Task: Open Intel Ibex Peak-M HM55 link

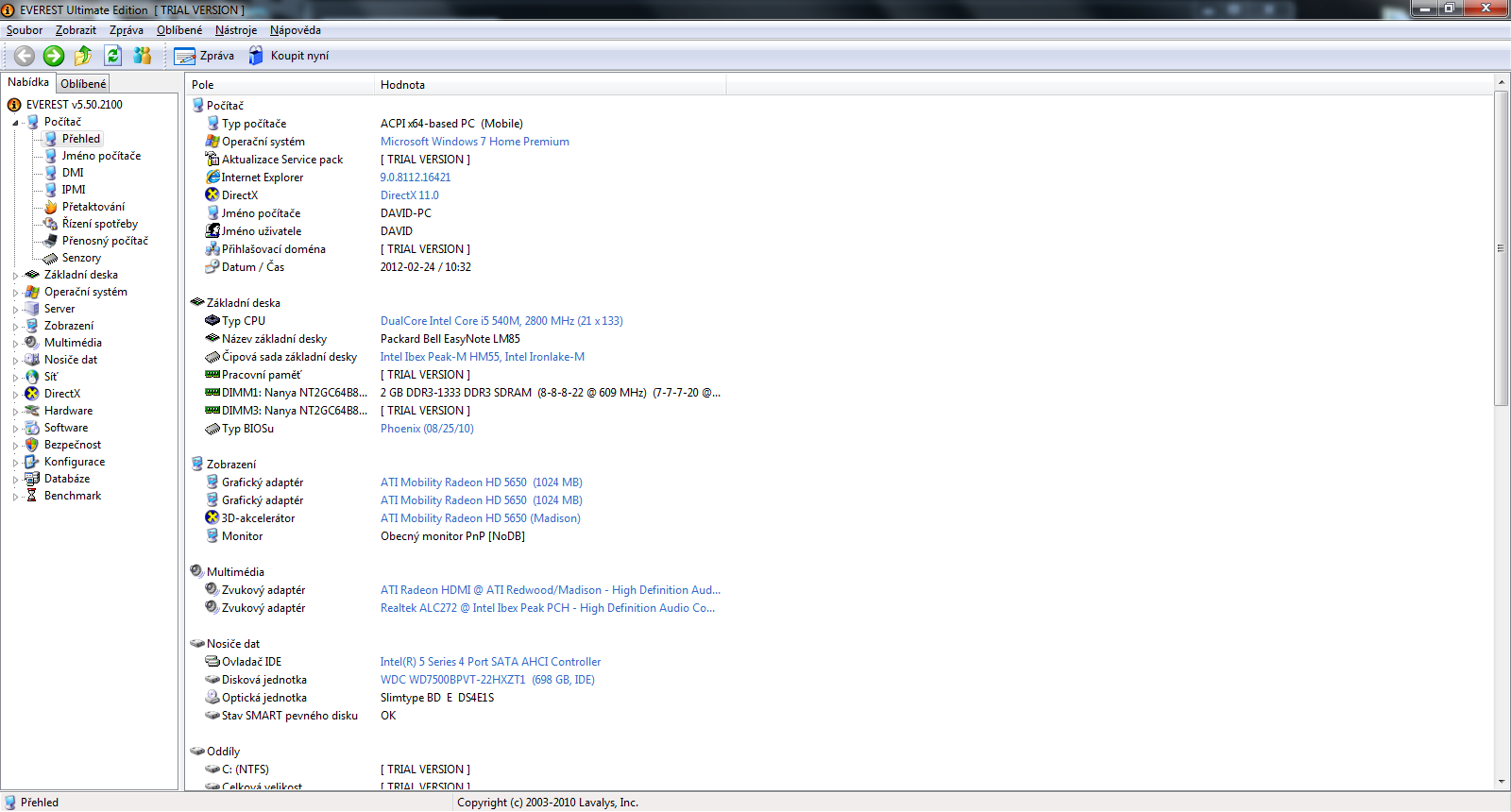Action: click(x=483, y=357)
